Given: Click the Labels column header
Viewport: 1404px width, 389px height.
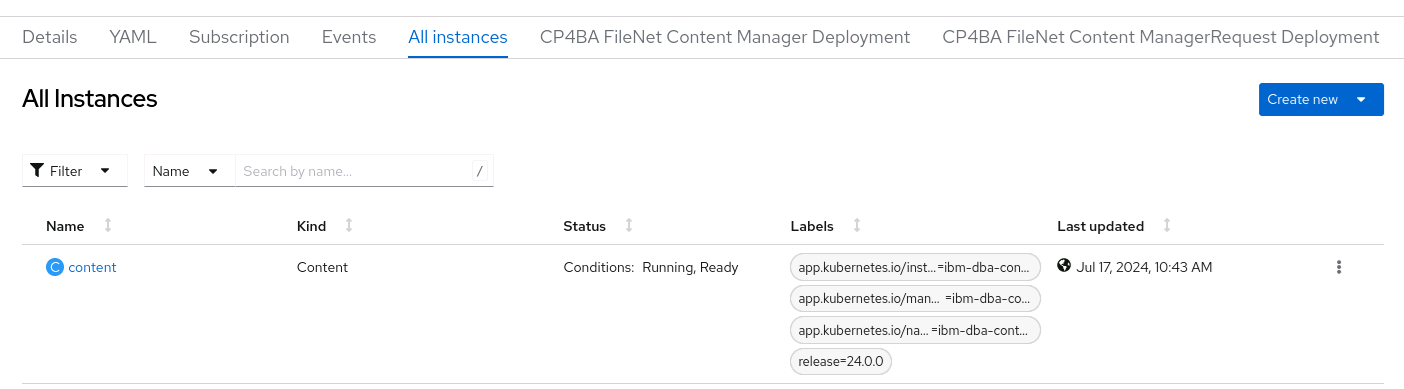Looking at the screenshot, I should tap(812, 226).
